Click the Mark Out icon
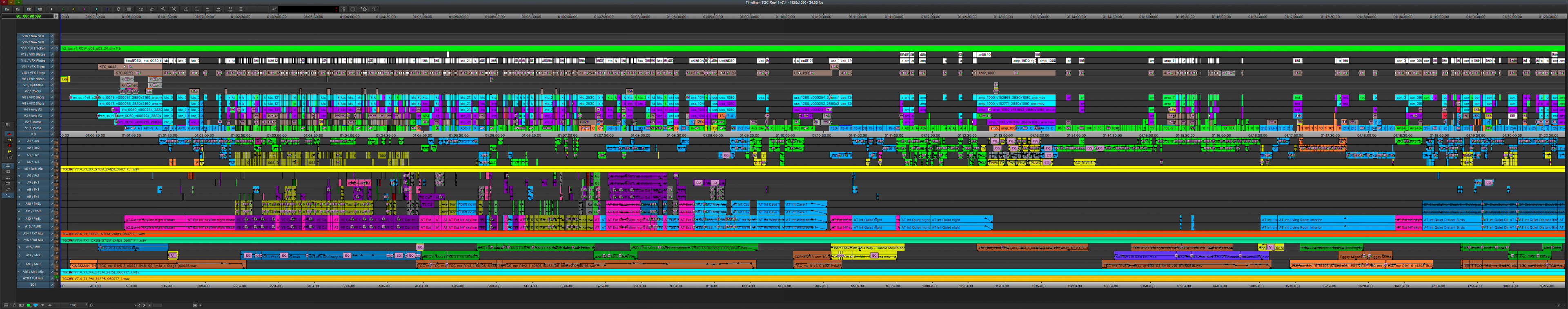1568x309 pixels. (x=196, y=10)
